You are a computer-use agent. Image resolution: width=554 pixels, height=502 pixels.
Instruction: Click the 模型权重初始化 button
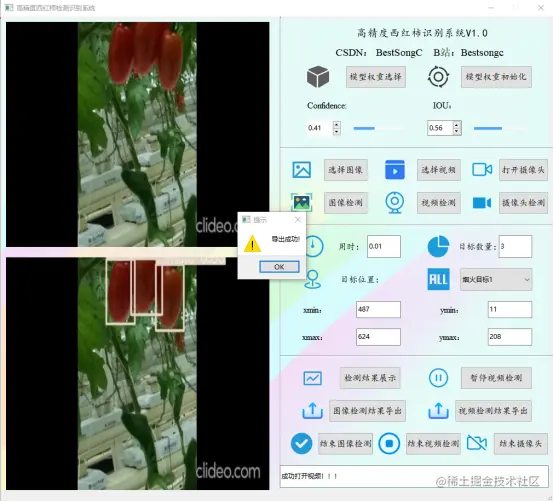pos(496,77)
